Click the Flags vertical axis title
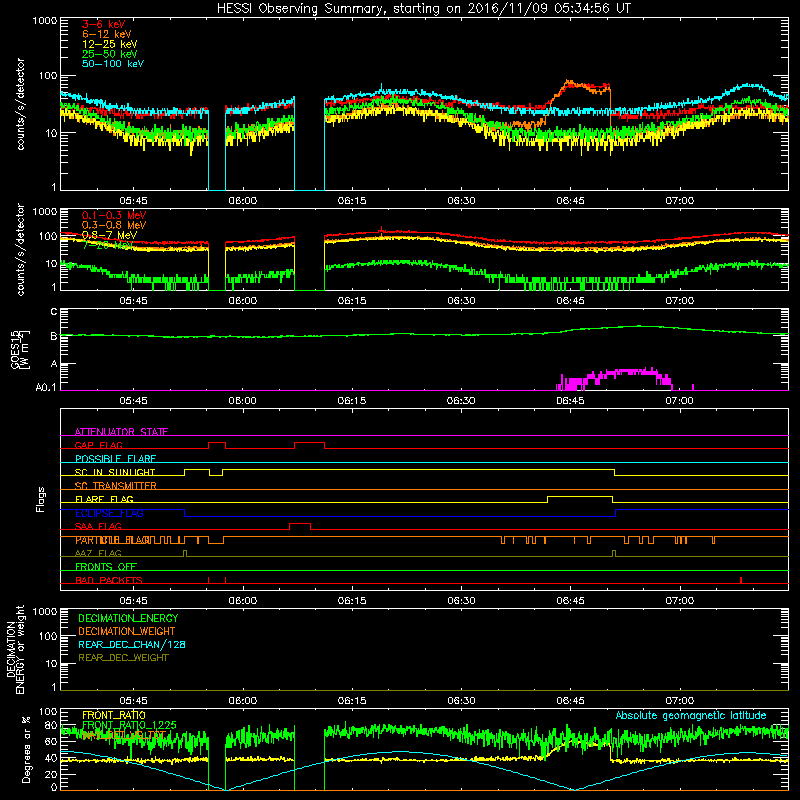Screen dimensions: 800x800 pos(41,499)
